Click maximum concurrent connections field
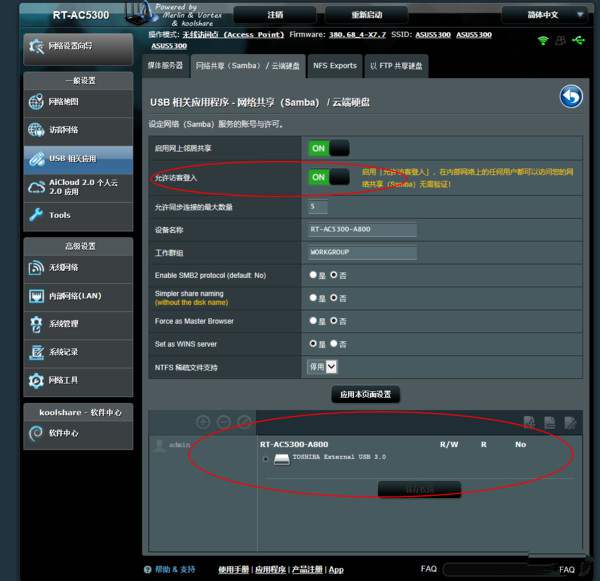 318,207
